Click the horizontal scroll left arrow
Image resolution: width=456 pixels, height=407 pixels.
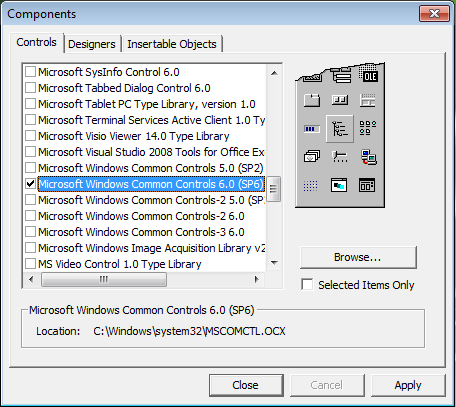click(x=31, y=279)
